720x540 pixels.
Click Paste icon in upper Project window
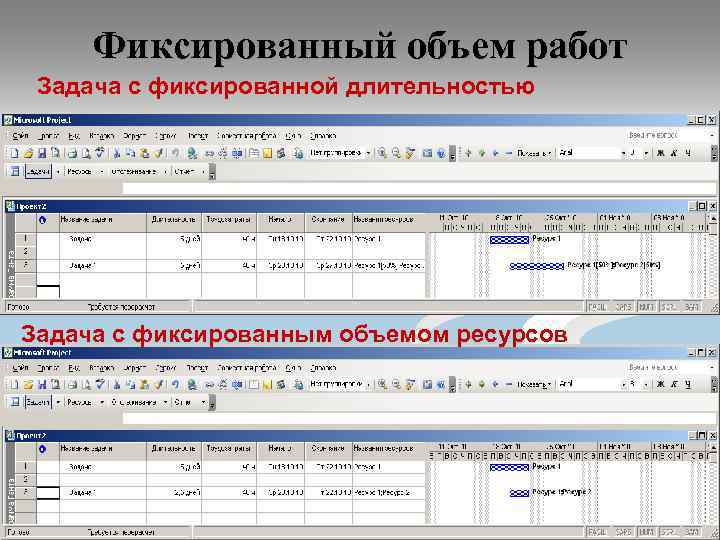click(x=145, y=153)
